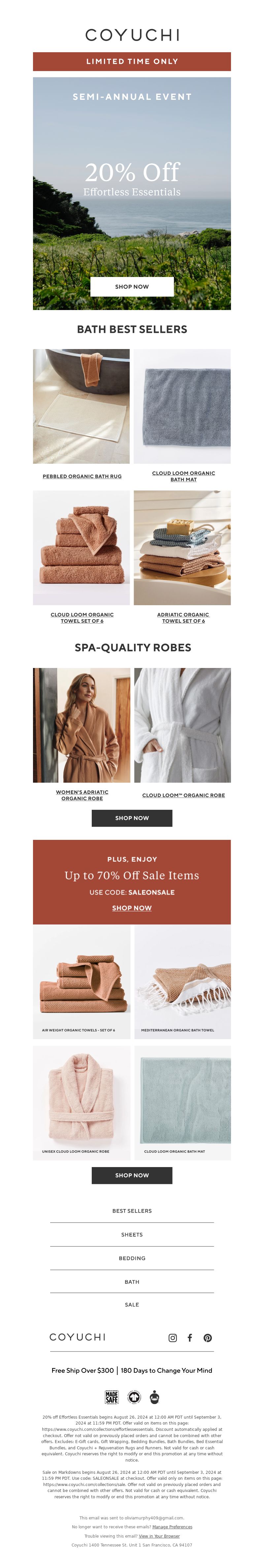The image size is (264, 1568).
Task: Click Shop Now on the hero banner
Action: tap(132, 286)
